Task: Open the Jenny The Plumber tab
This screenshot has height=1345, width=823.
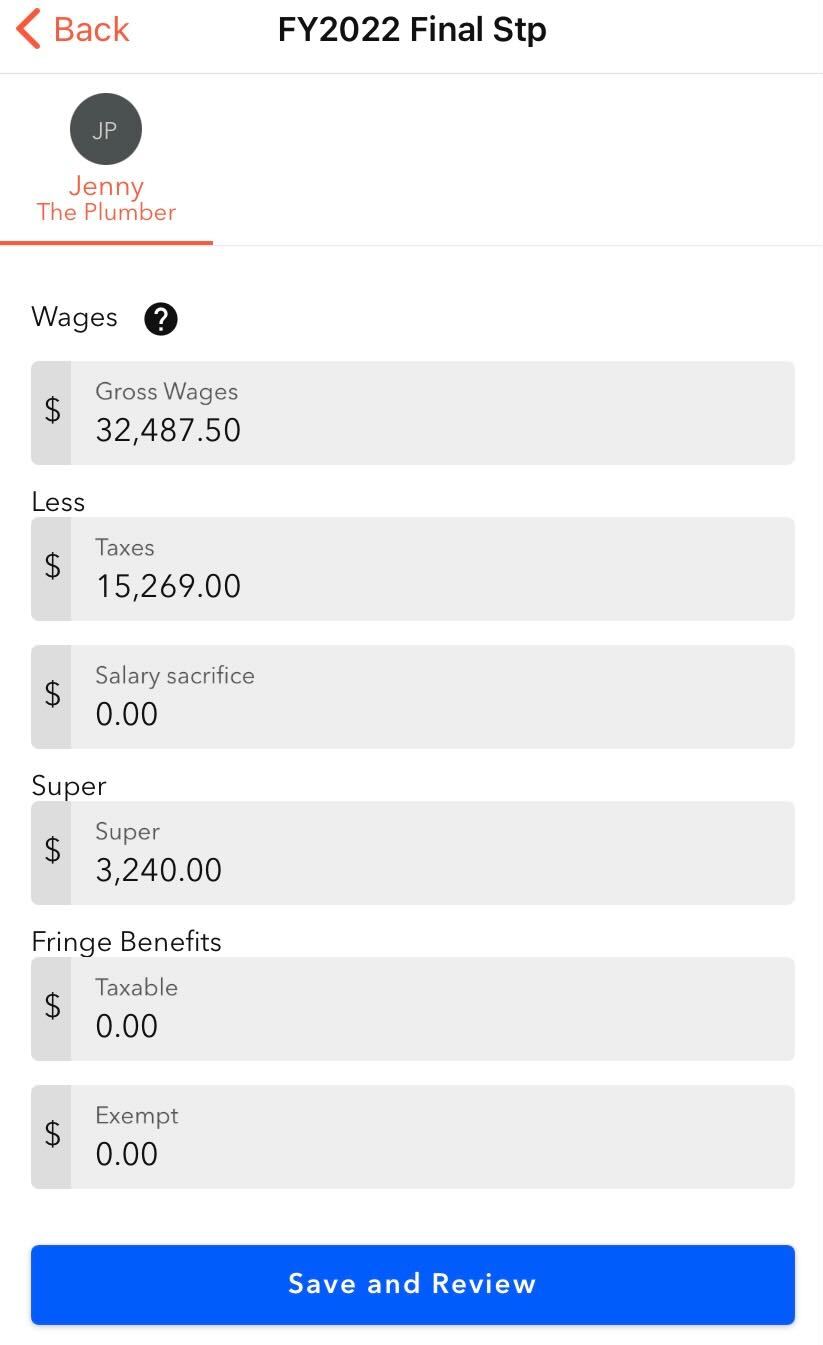Action: tap(106, 198)
